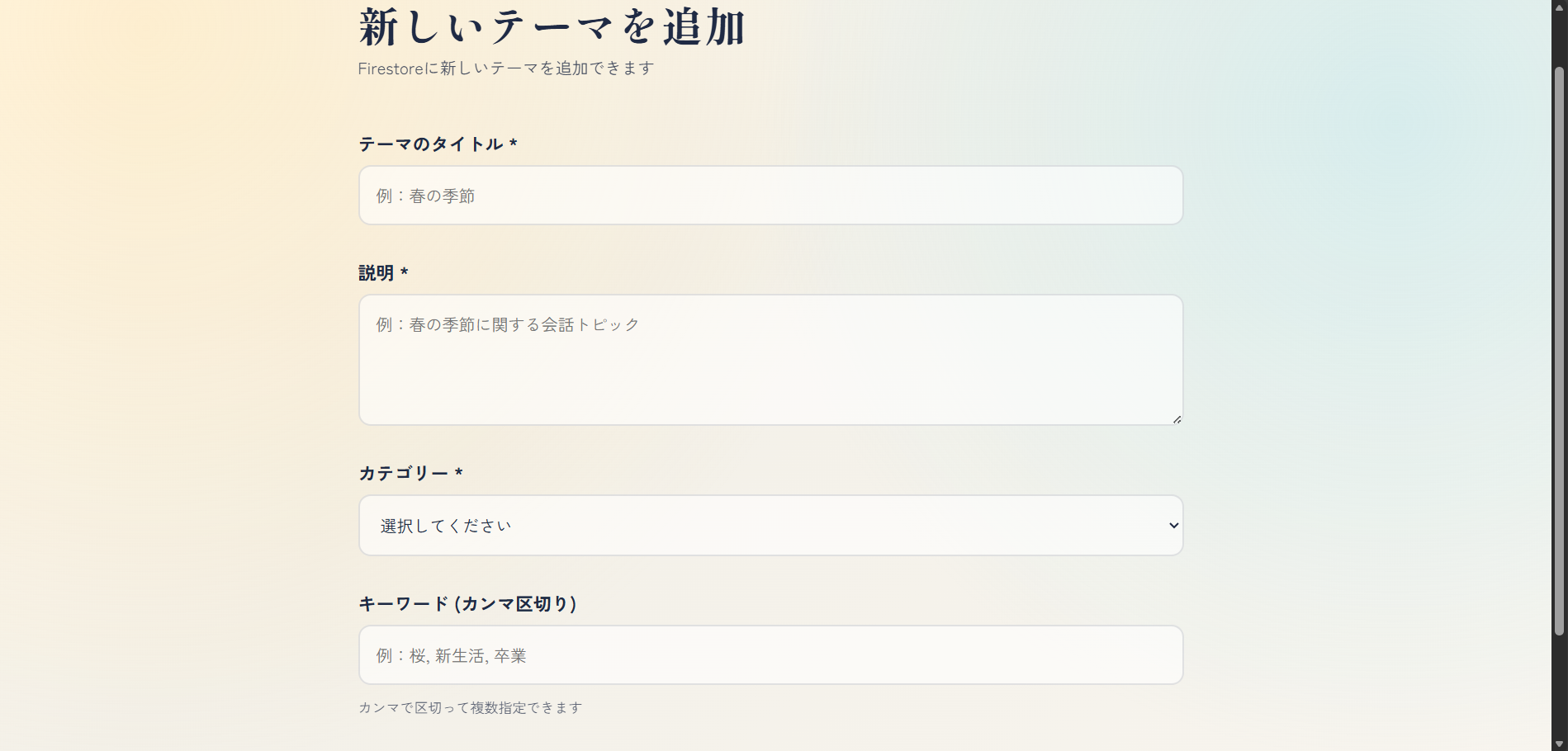This screenshot has width=1568, height=751.
Task: Click the required asterisk beside 説明
Action: pyautogui.click(x=405, y=272)
